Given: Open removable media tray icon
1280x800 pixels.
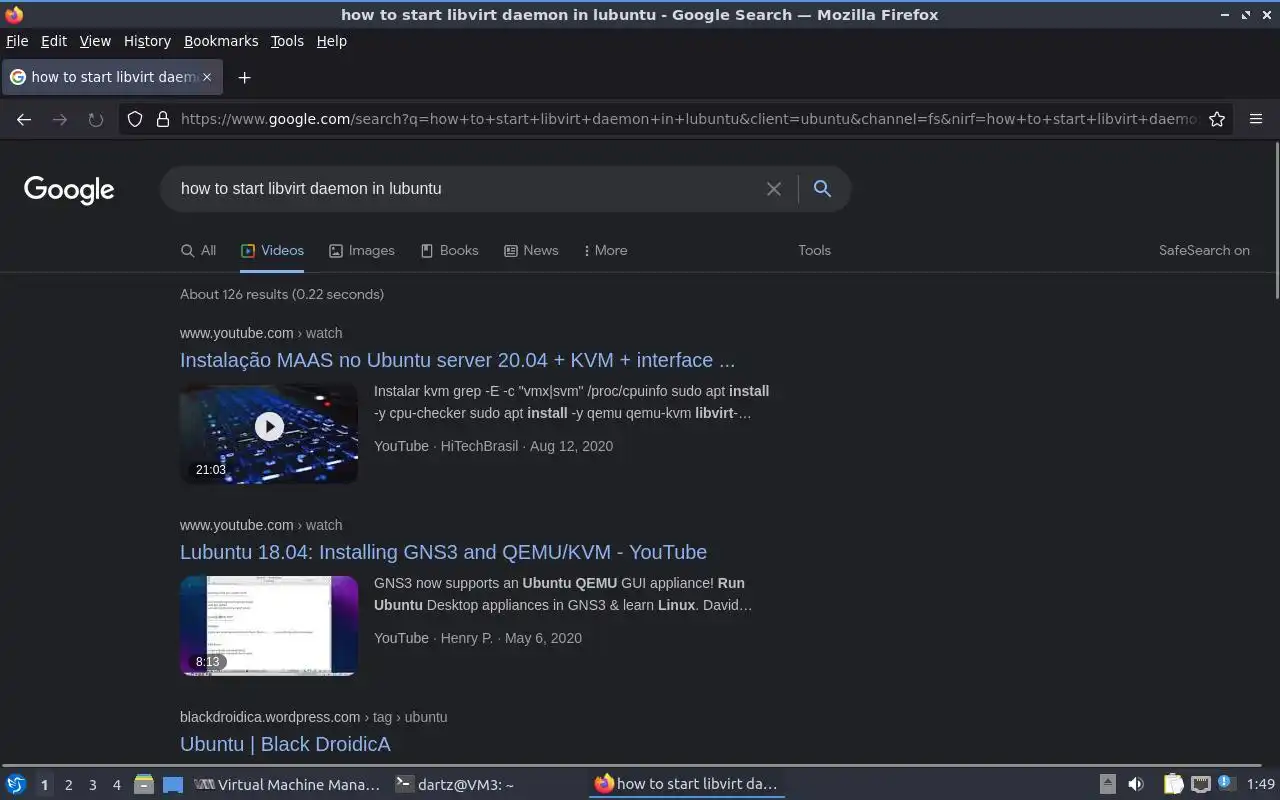Looking at the screenshot, I should (x=1107, y=785).
